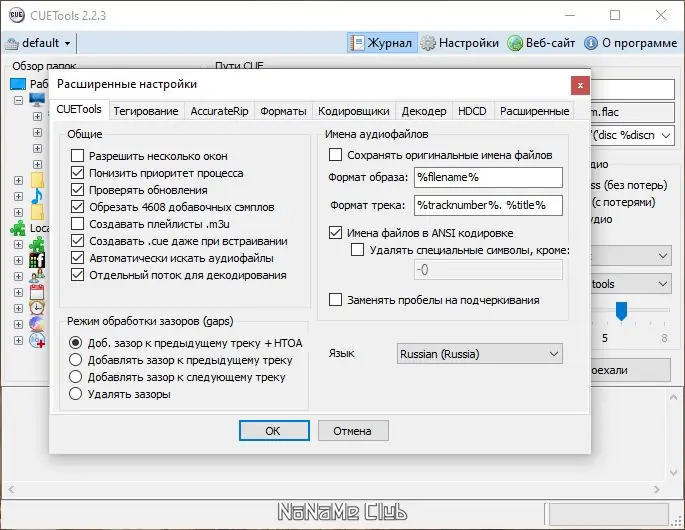Select the black freedb 'f' icon in the tree
The height and width of the screenshot is (530, 685).
(x=37, y=260)
